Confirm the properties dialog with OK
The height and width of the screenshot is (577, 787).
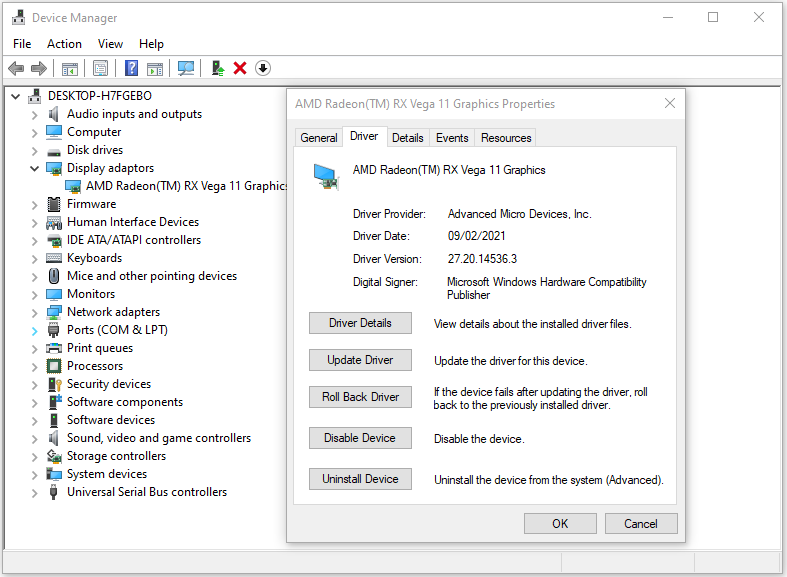tap(560, 523)
